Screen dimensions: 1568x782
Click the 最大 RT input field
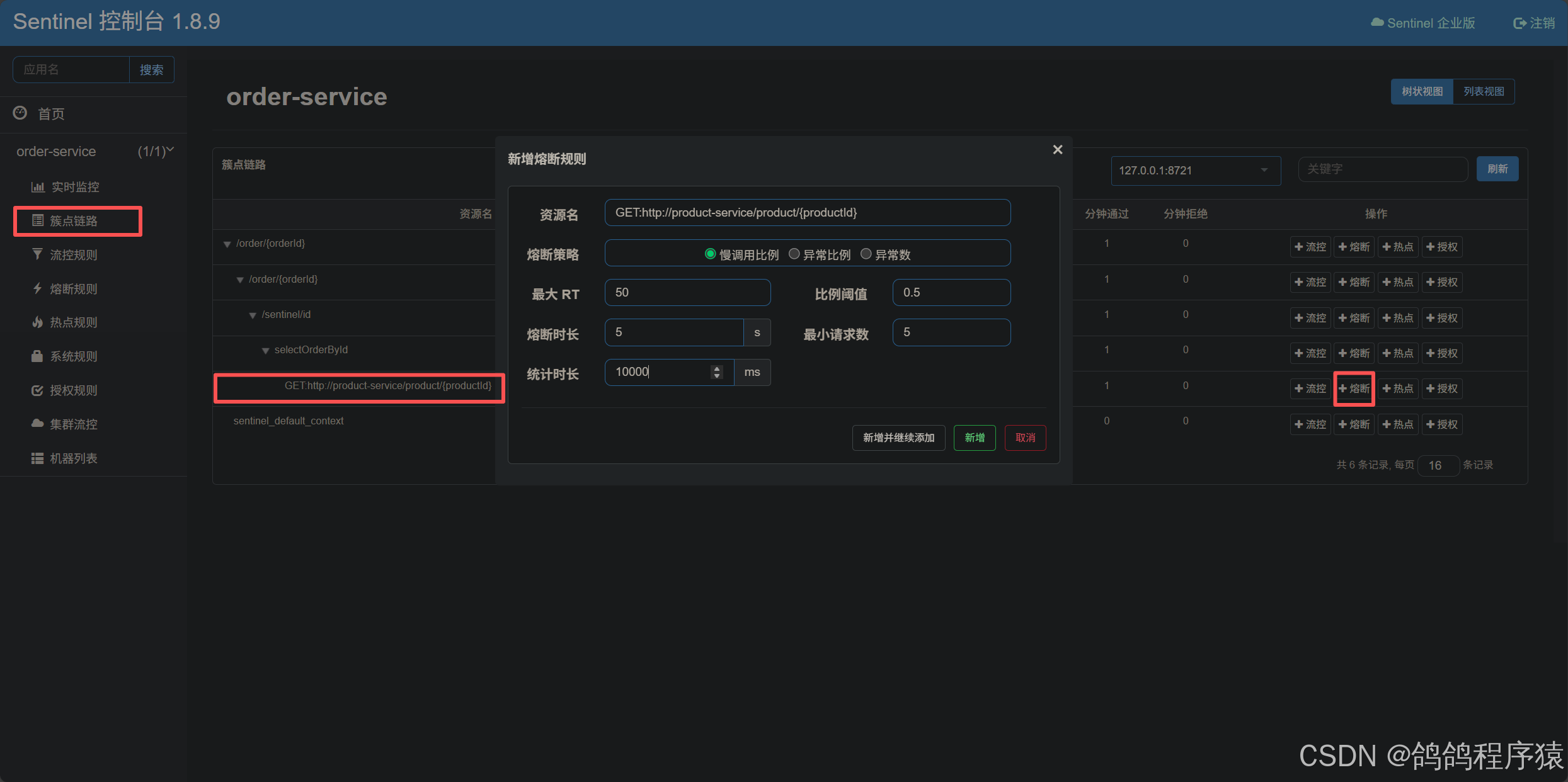coord(687,293)
